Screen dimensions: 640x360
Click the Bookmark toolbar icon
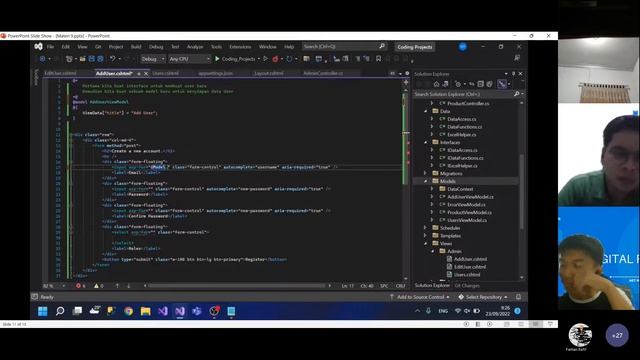[x=378, y=59]
